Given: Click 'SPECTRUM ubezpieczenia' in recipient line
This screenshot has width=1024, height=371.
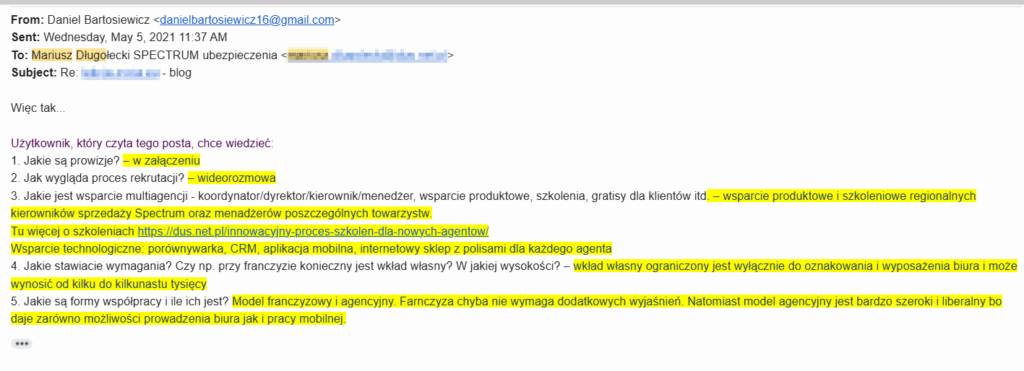Looking at the screenshot, I should pyautogui.click(x=206, y=56).
